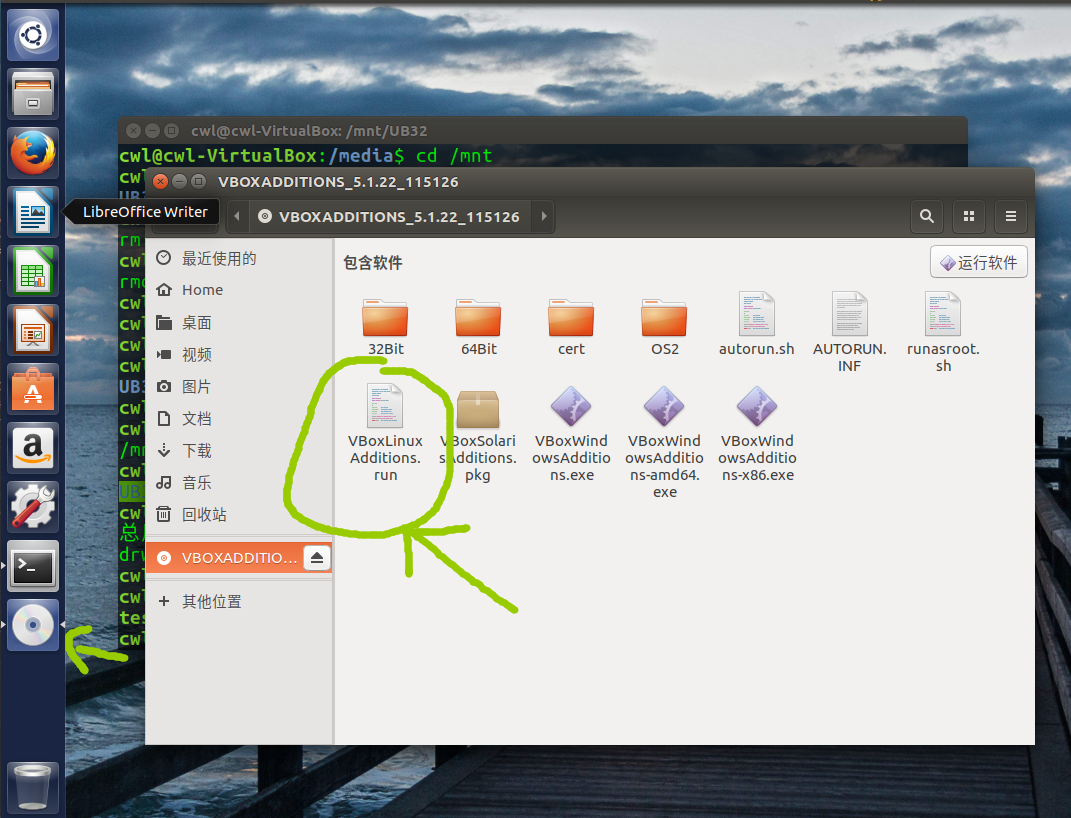Screen dimensions: 1071x818
Task: Open 音乐 Music in sidebar
Action: [x=239, y=483]
